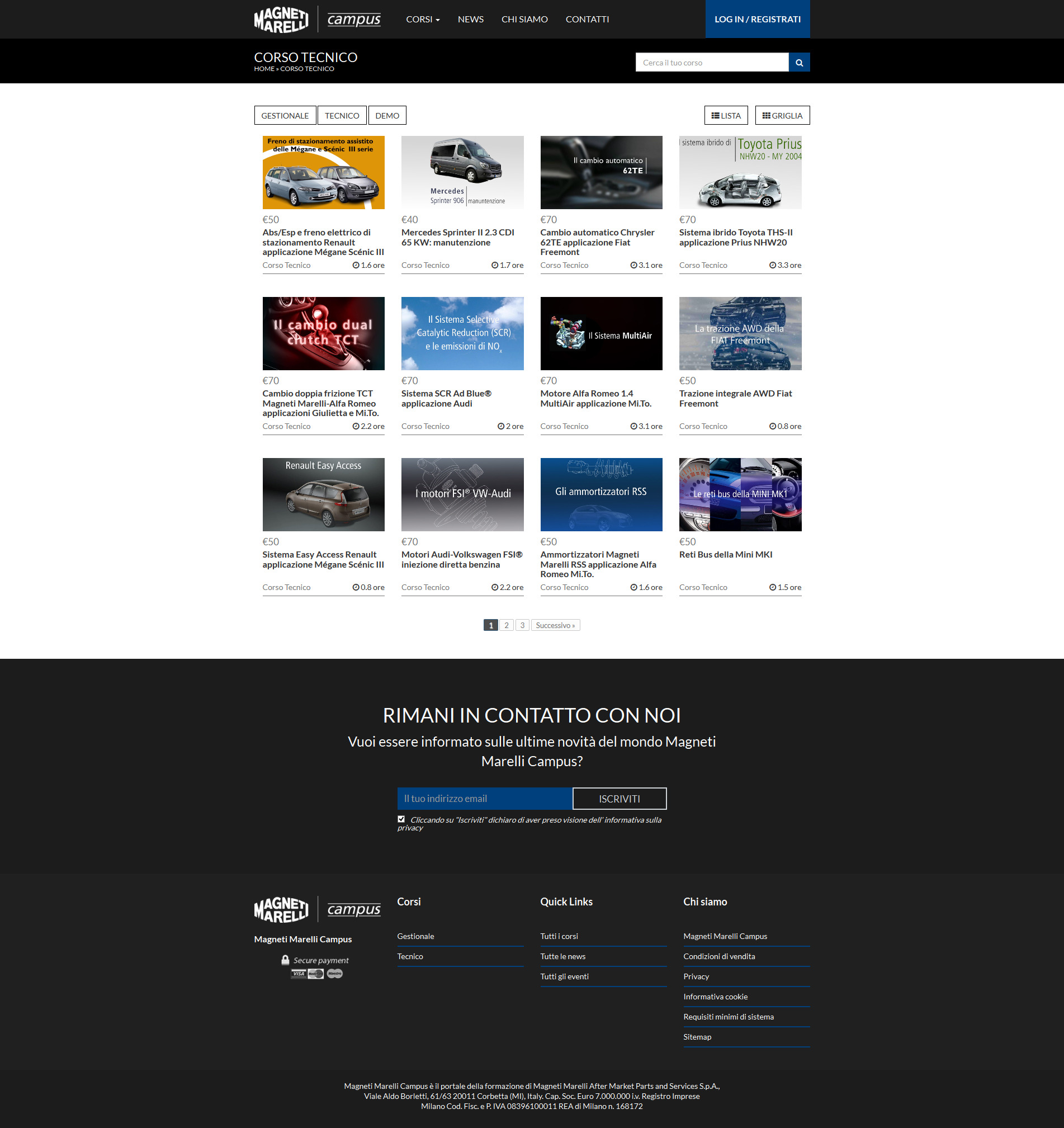Click the MasterCard payment icon in footer
The height and width of the screenshot is (1128, 1064).
(316, 974)
